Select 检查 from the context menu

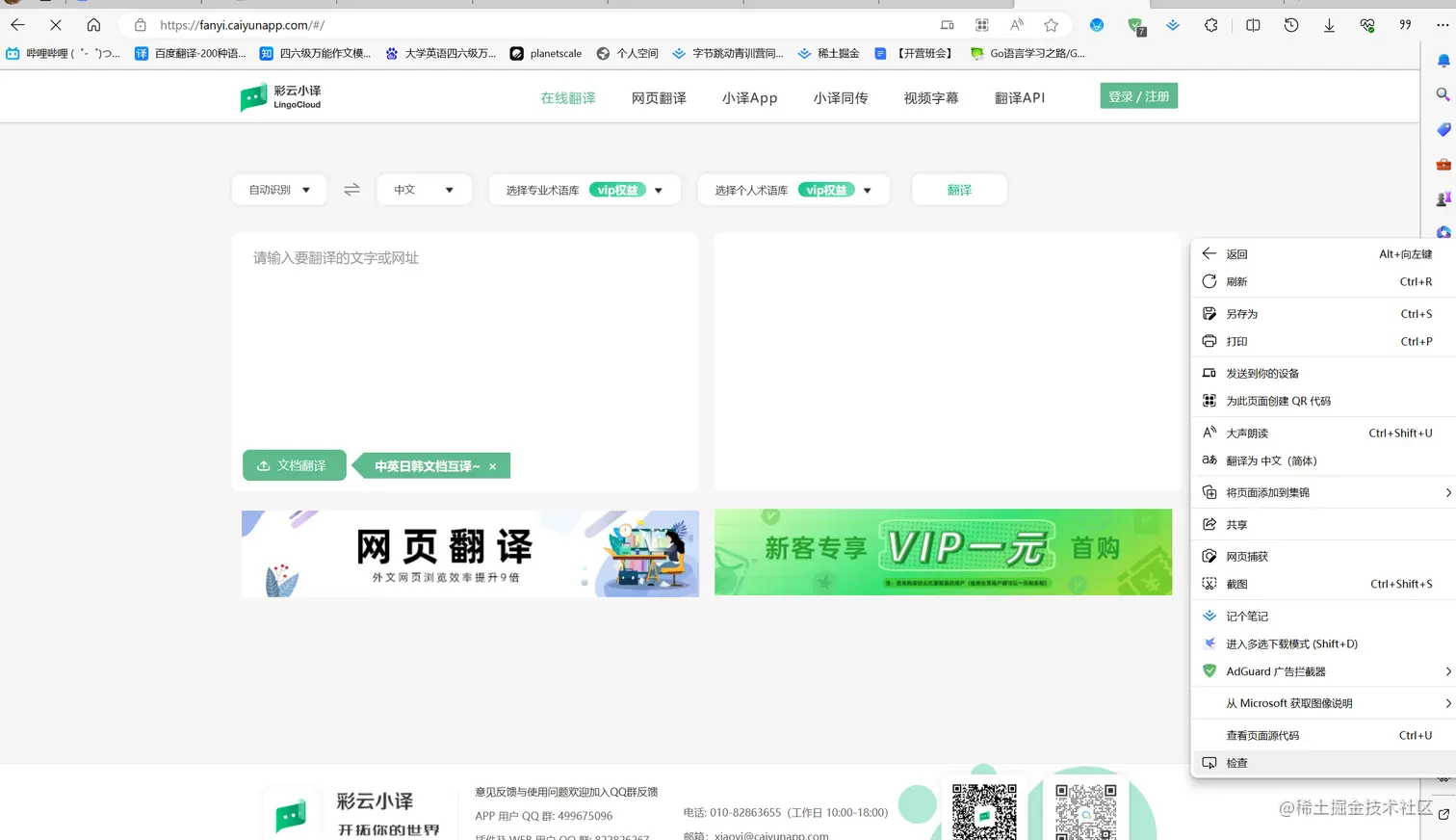(x=1237, y=762)
